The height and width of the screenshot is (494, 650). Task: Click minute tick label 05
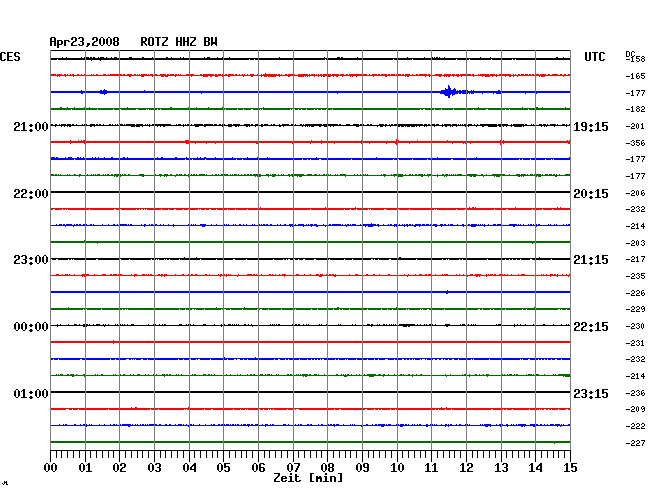(223, 468)
